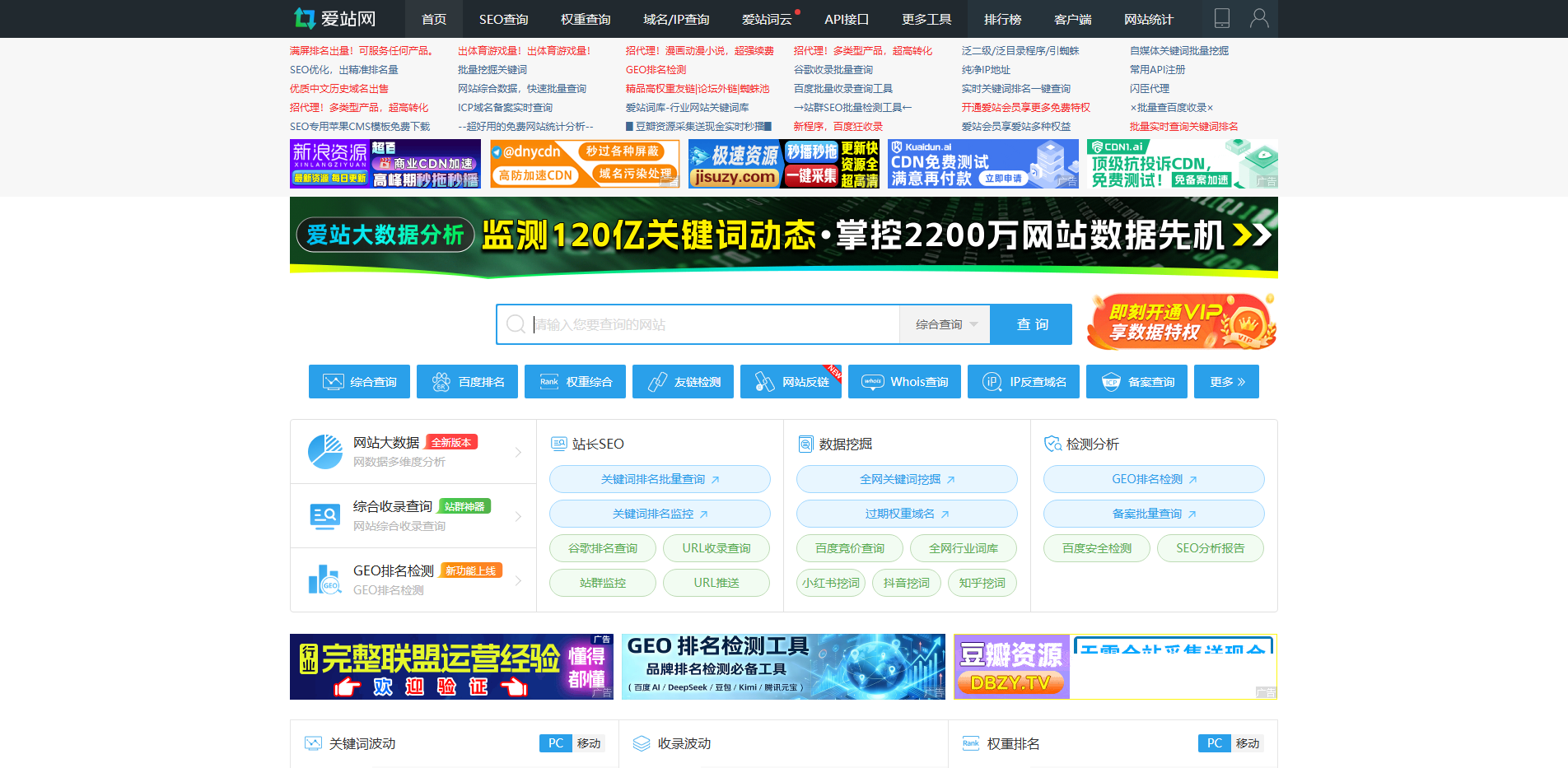Viewport: 1568px width, 768px height.
Task: Select the 百度排名 quick tool
Action: (467, 381)
